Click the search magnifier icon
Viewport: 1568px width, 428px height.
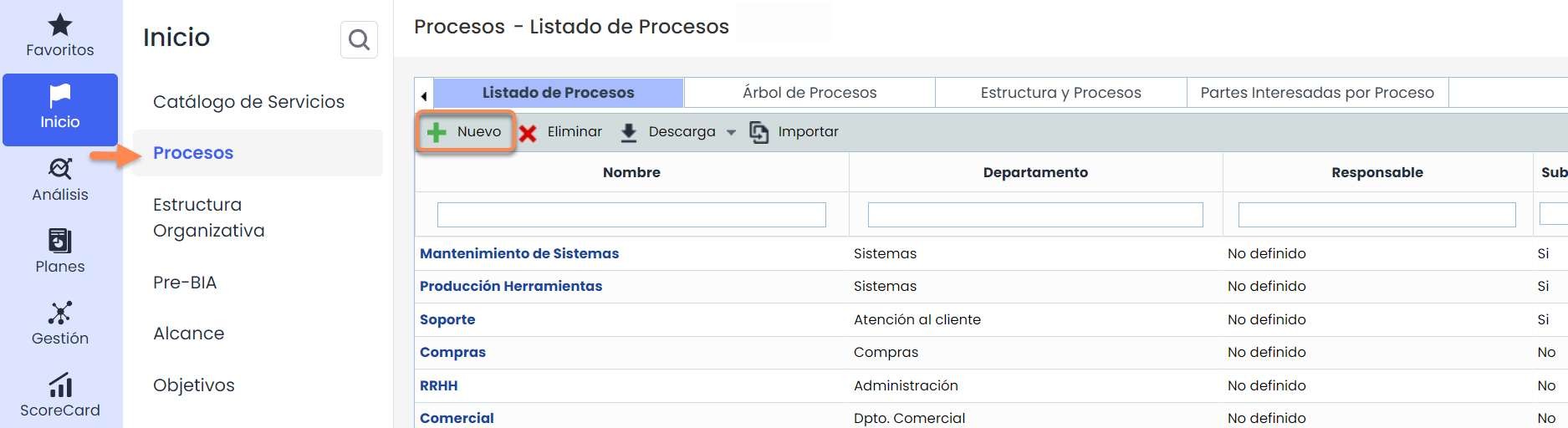(359, 39)
